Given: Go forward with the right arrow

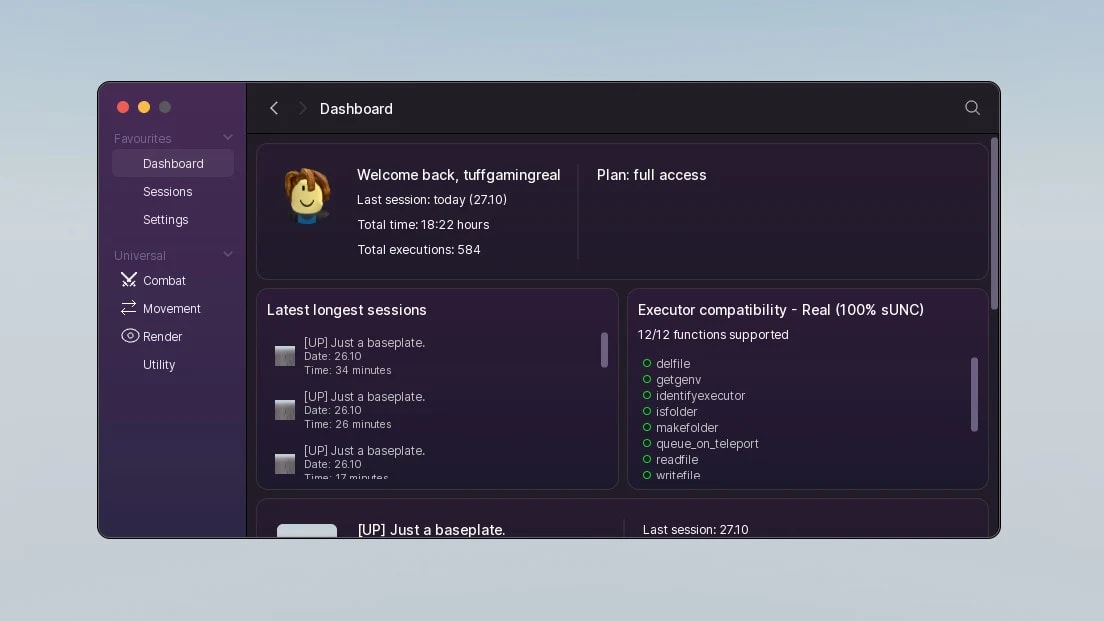Looking at the screenshot, I should coord(302,108).
